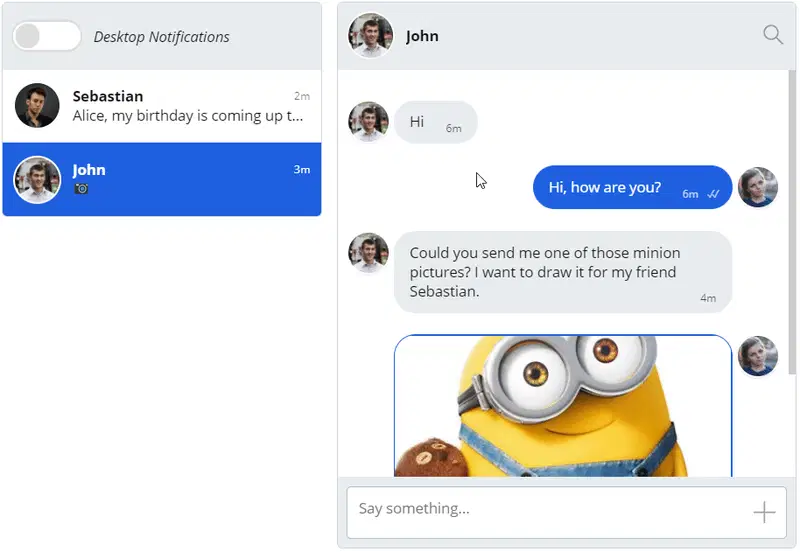
Task: Click Sebastian's avatar in the contact list
Action: (x=37, y=105)
